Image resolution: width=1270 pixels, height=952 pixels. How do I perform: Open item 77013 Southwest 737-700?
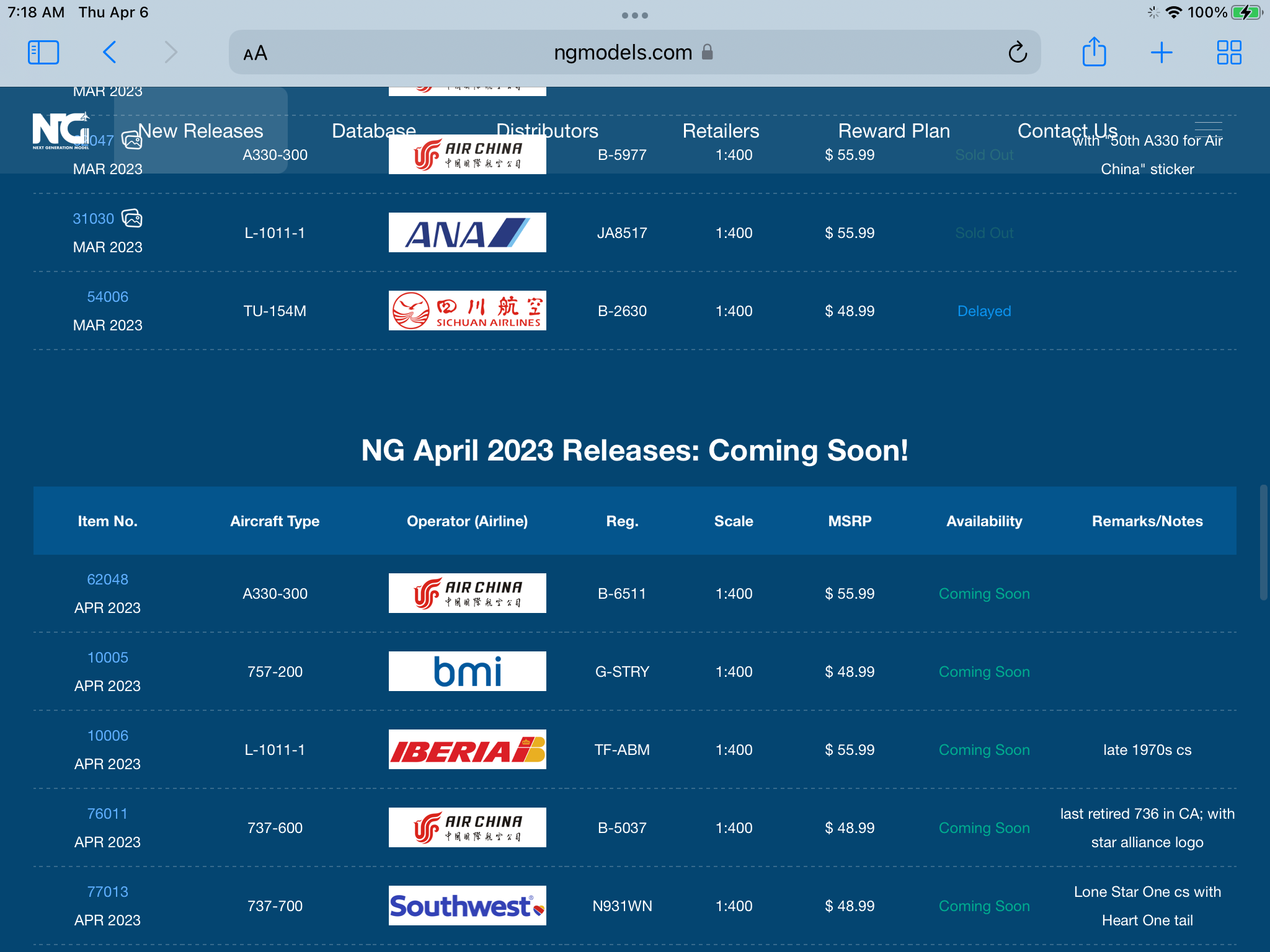(x=108, y=892)
